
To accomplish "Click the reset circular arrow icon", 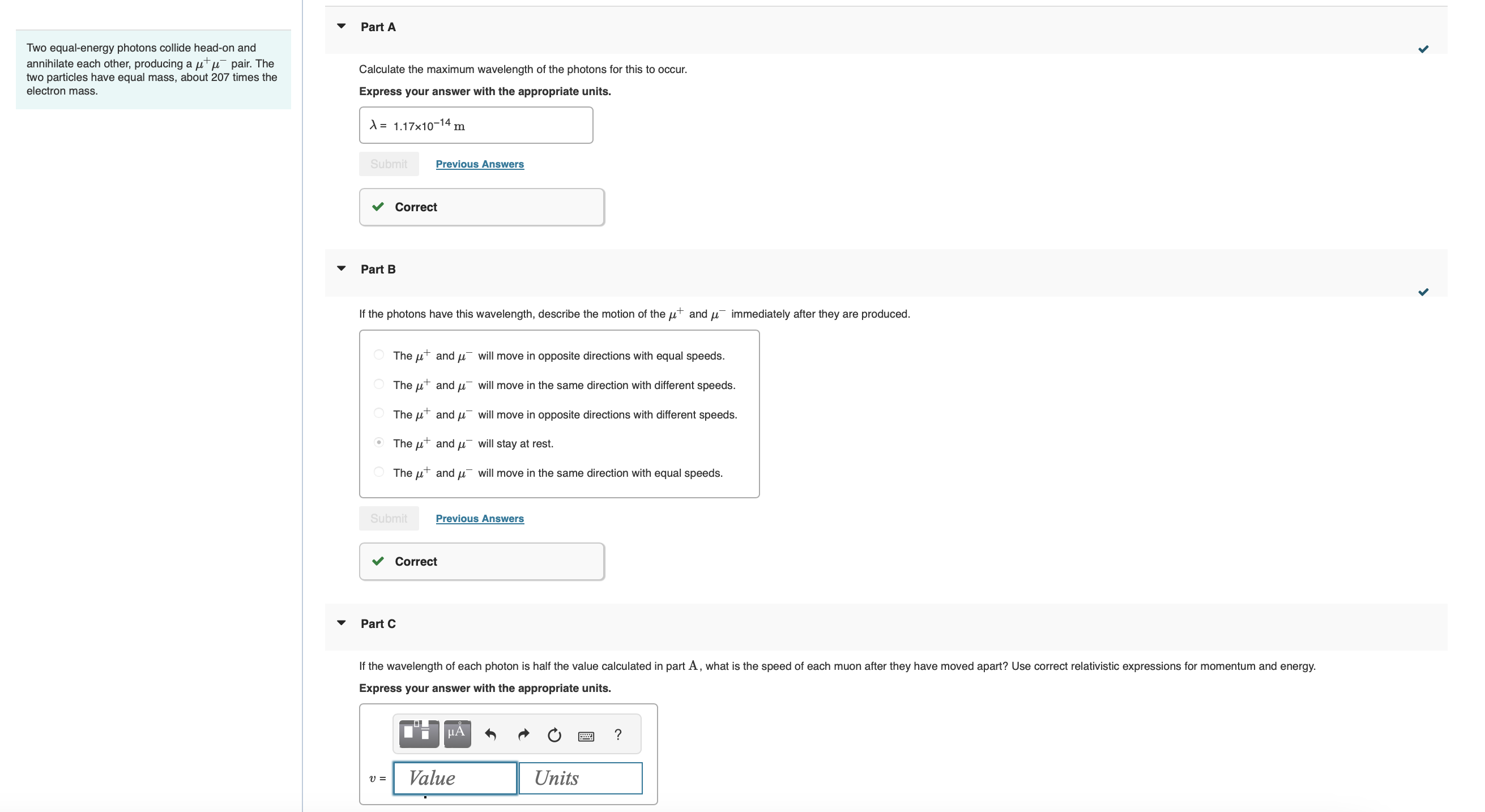I will [554, 735].
